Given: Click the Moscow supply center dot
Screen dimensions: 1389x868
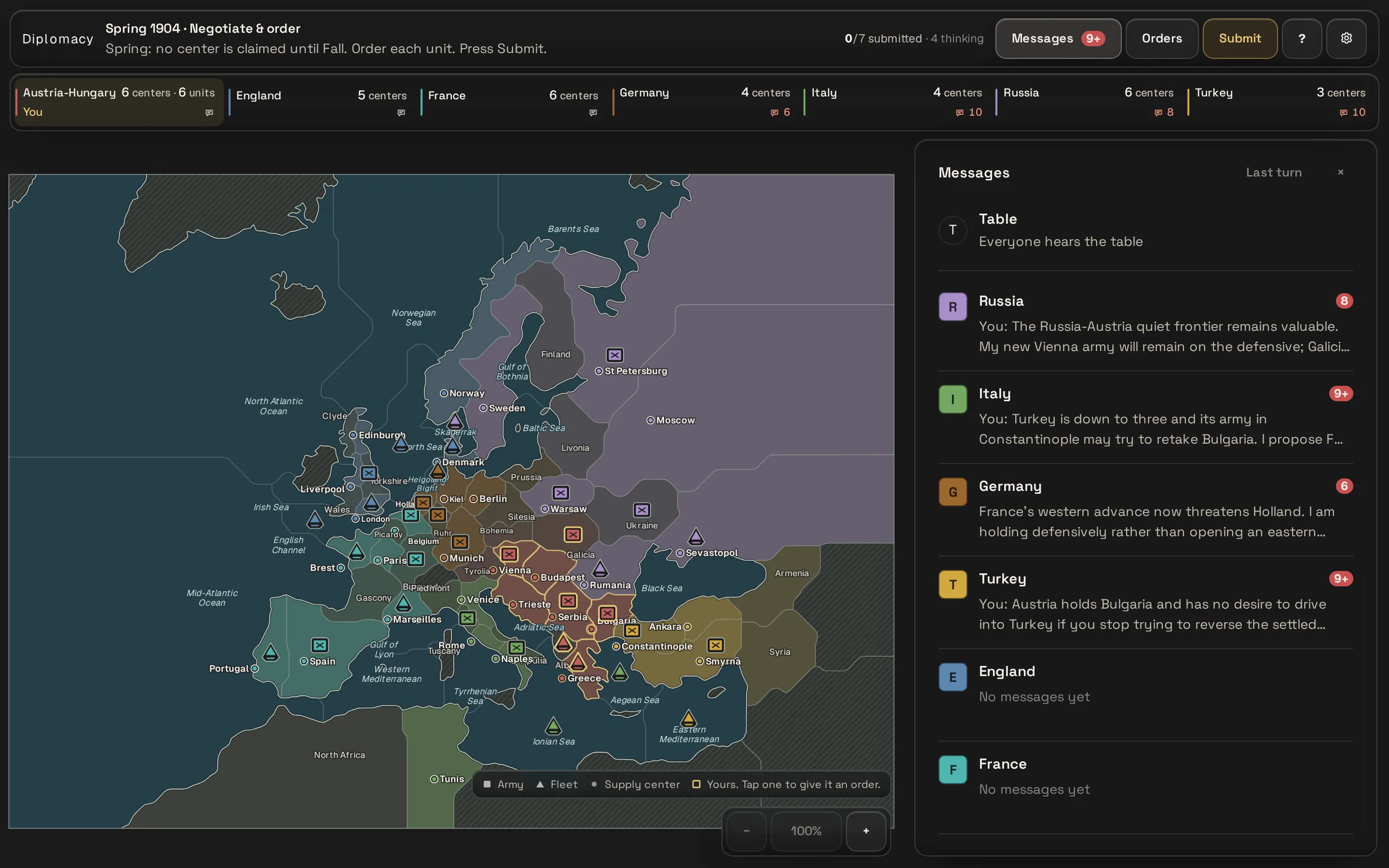Looking at the screenshot, I should click(x=650, y=420).
